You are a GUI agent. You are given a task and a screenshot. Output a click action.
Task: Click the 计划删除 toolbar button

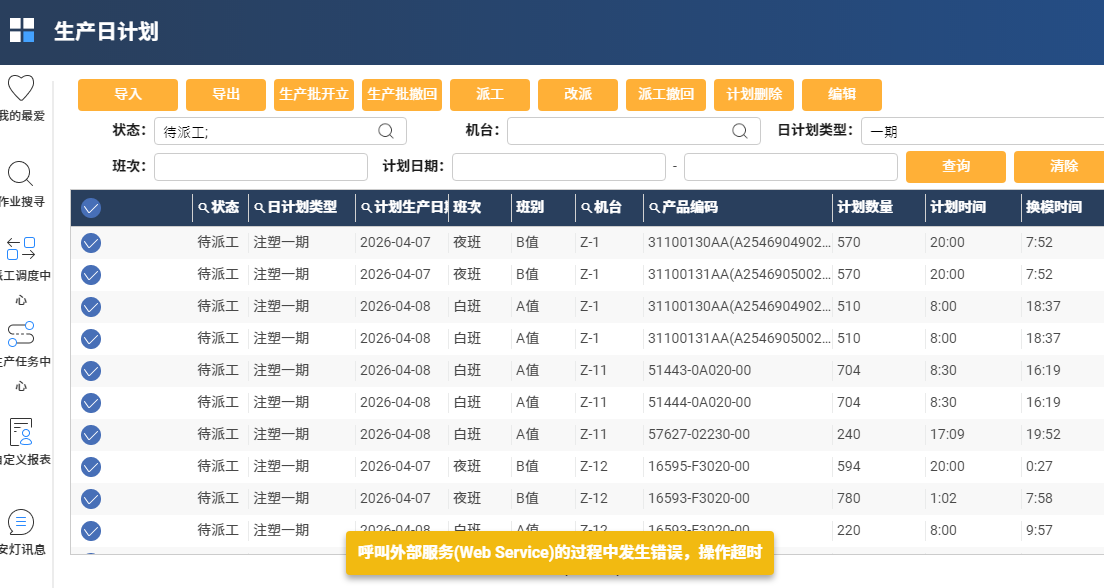point(754,95)
